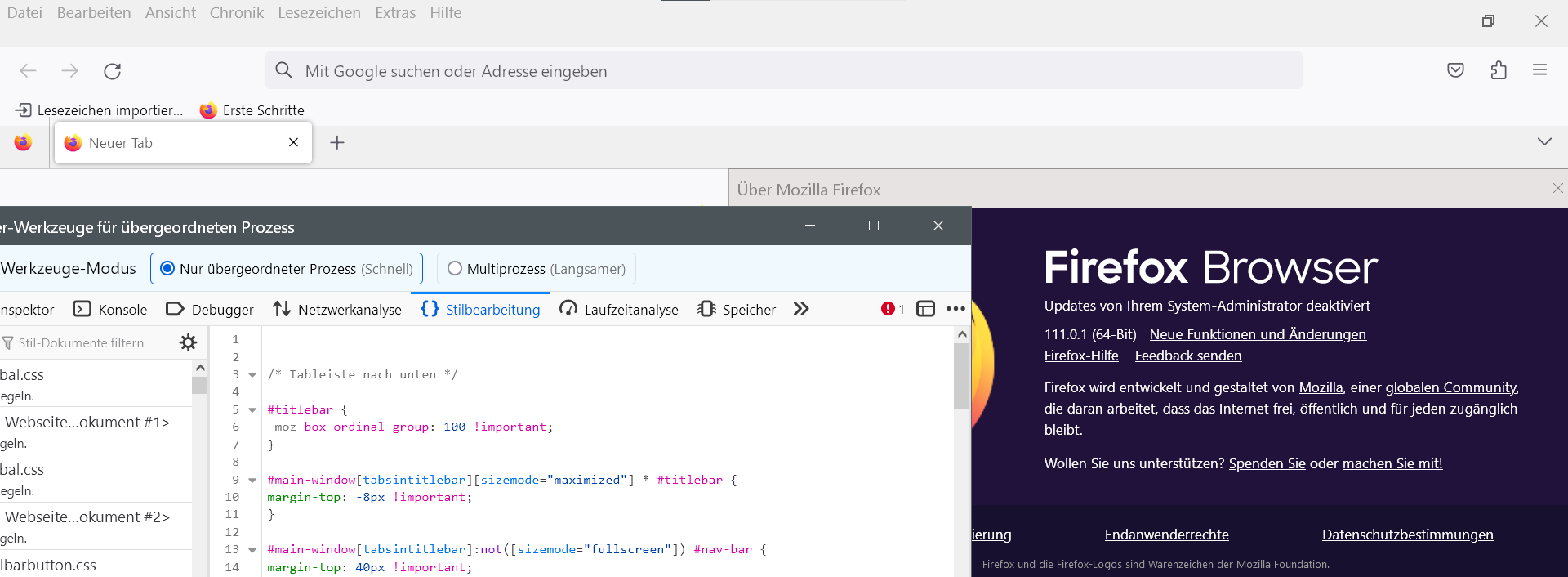Screen dimensions: 1568x577
Task: Click the new tab plus button
Action: click(x=337, y=143)
